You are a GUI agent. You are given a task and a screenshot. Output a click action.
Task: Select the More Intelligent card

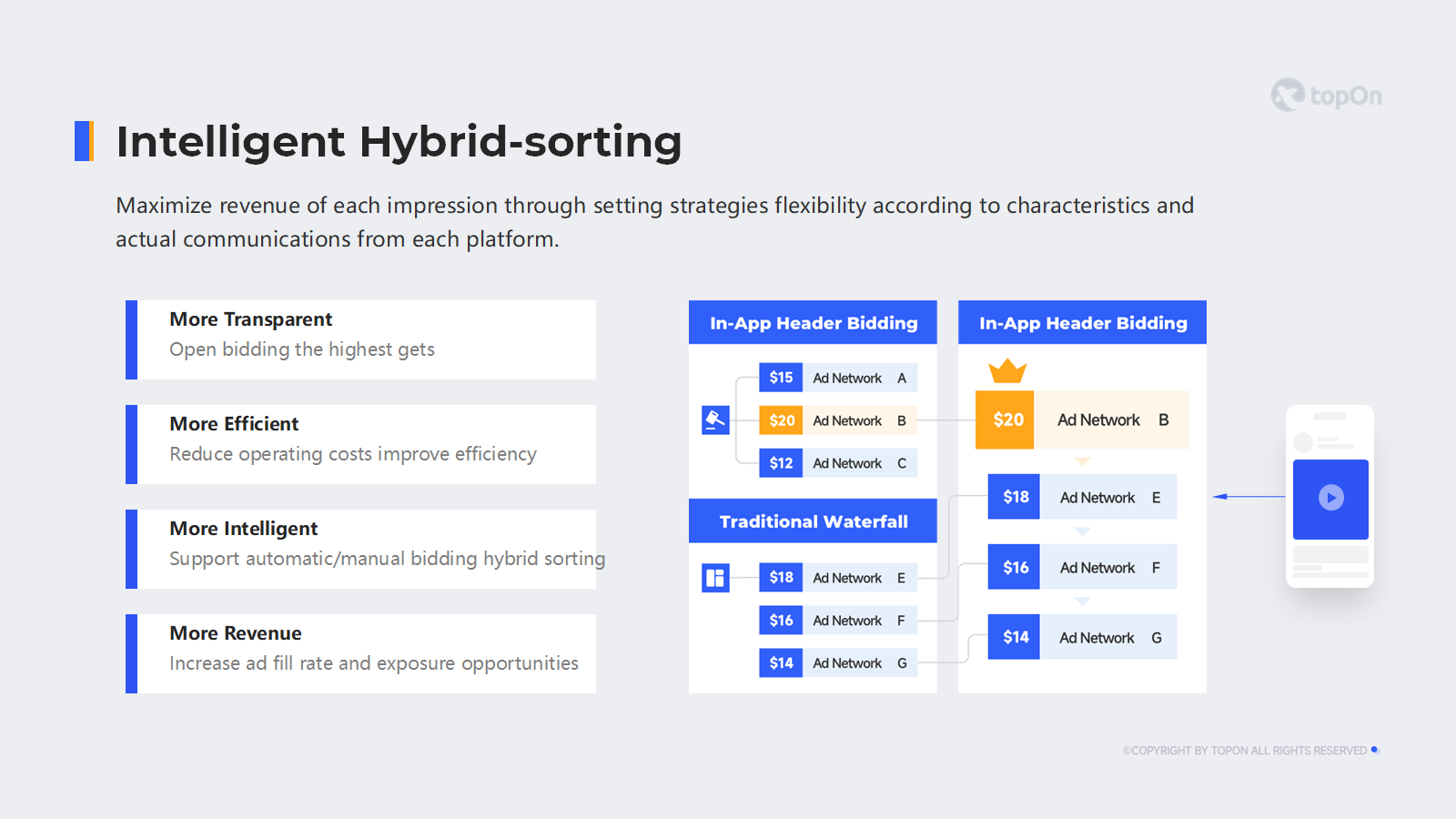pos(361,549)
